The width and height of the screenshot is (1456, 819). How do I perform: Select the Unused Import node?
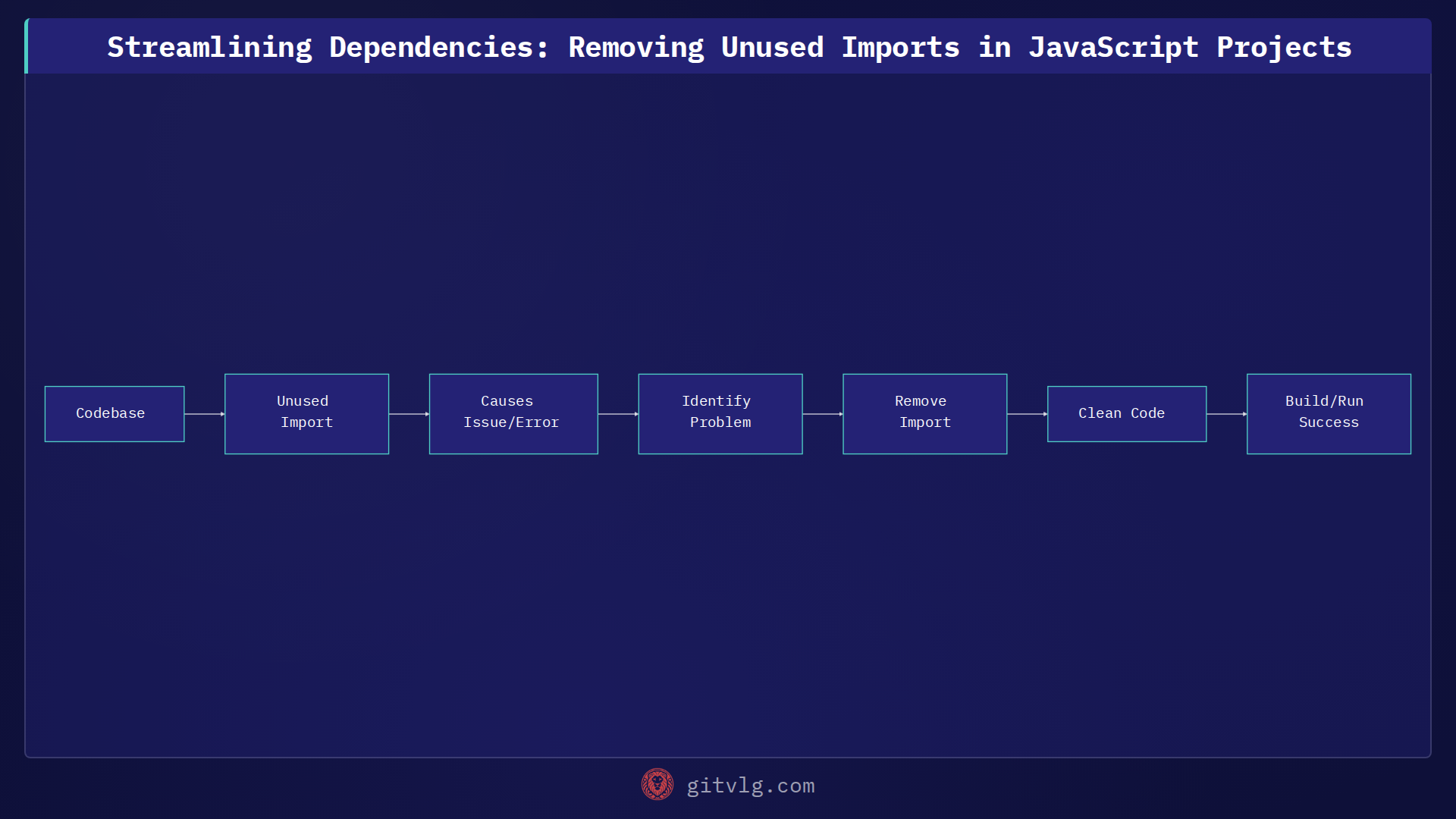(307, 414)
